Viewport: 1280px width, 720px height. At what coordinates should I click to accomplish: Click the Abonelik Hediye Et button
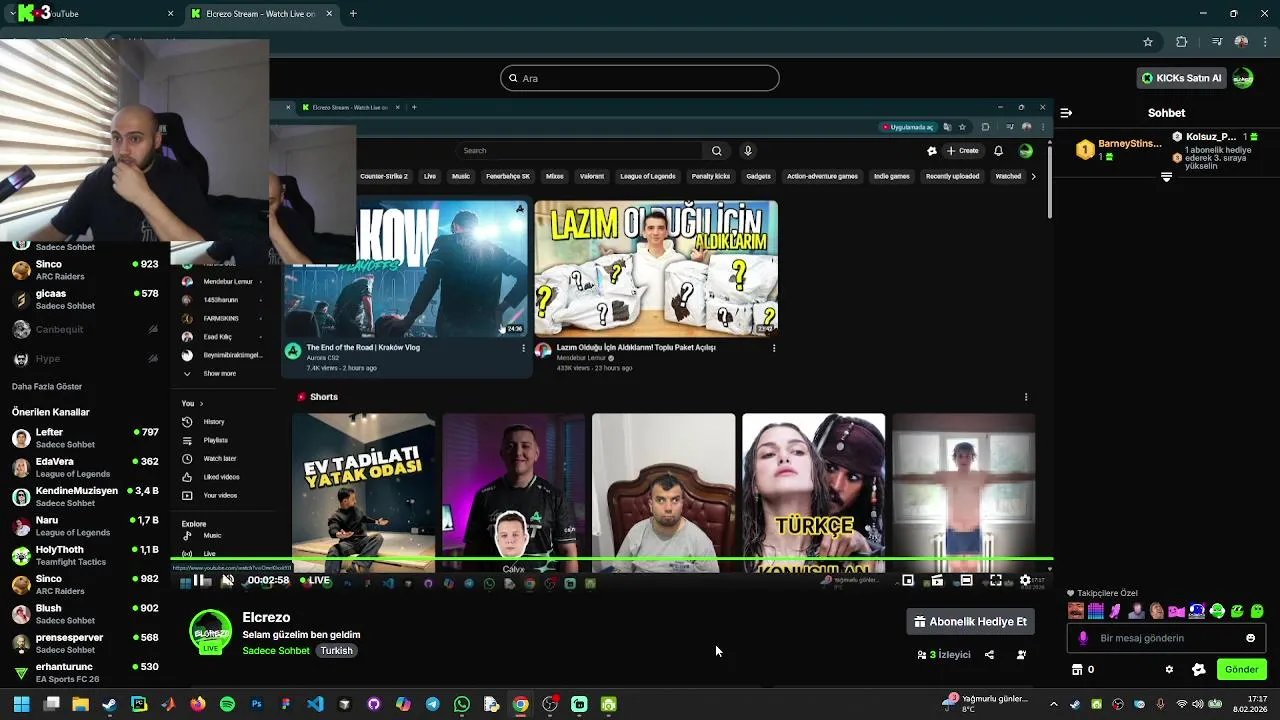pyautogui.click(x=970, y=621)
